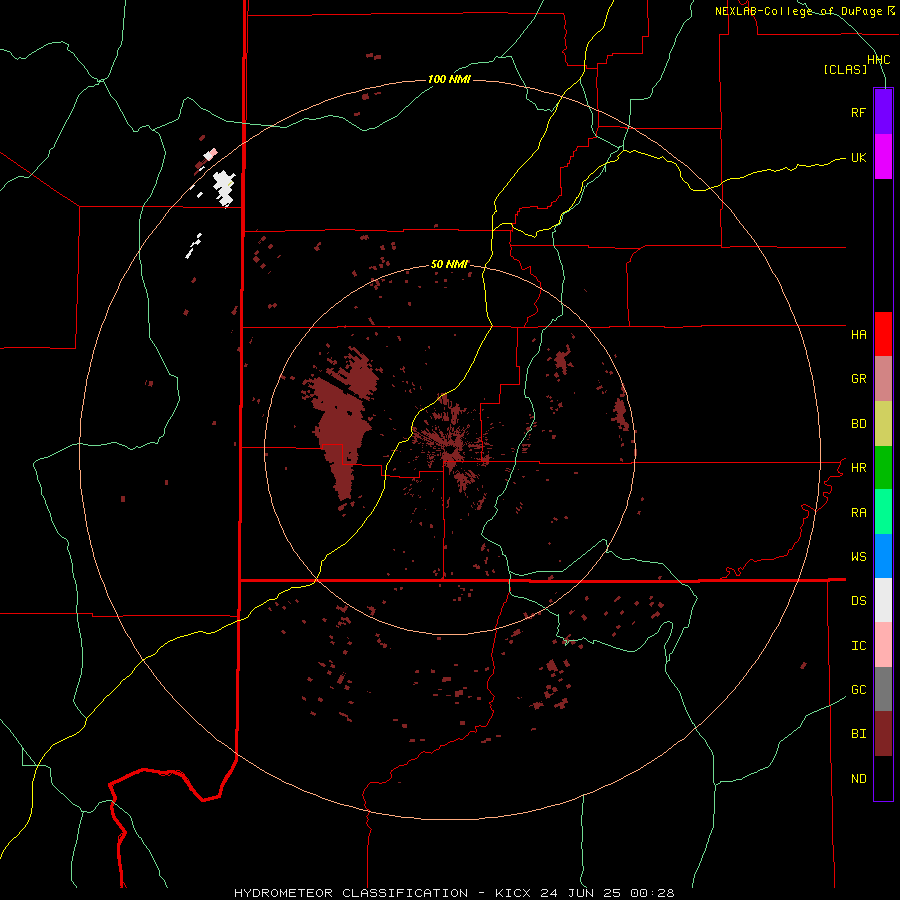Screen dimensions: 900x900
Task: Click the GC gray legend swatch
Action: click(883, 689)
